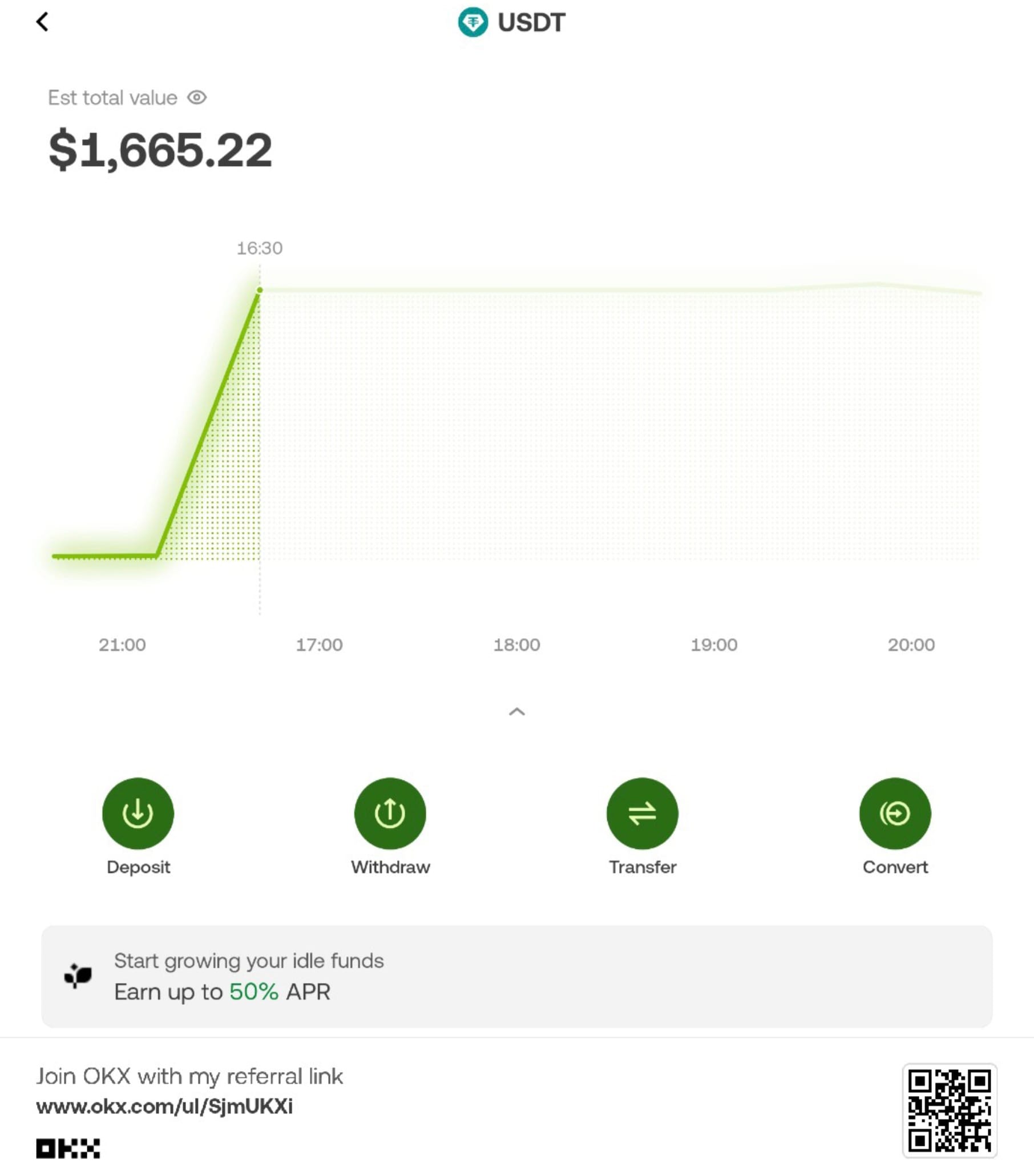1034x1176 pixels.
Task: Click the 19:00 time axis label
Action: (x=714, y=645)
